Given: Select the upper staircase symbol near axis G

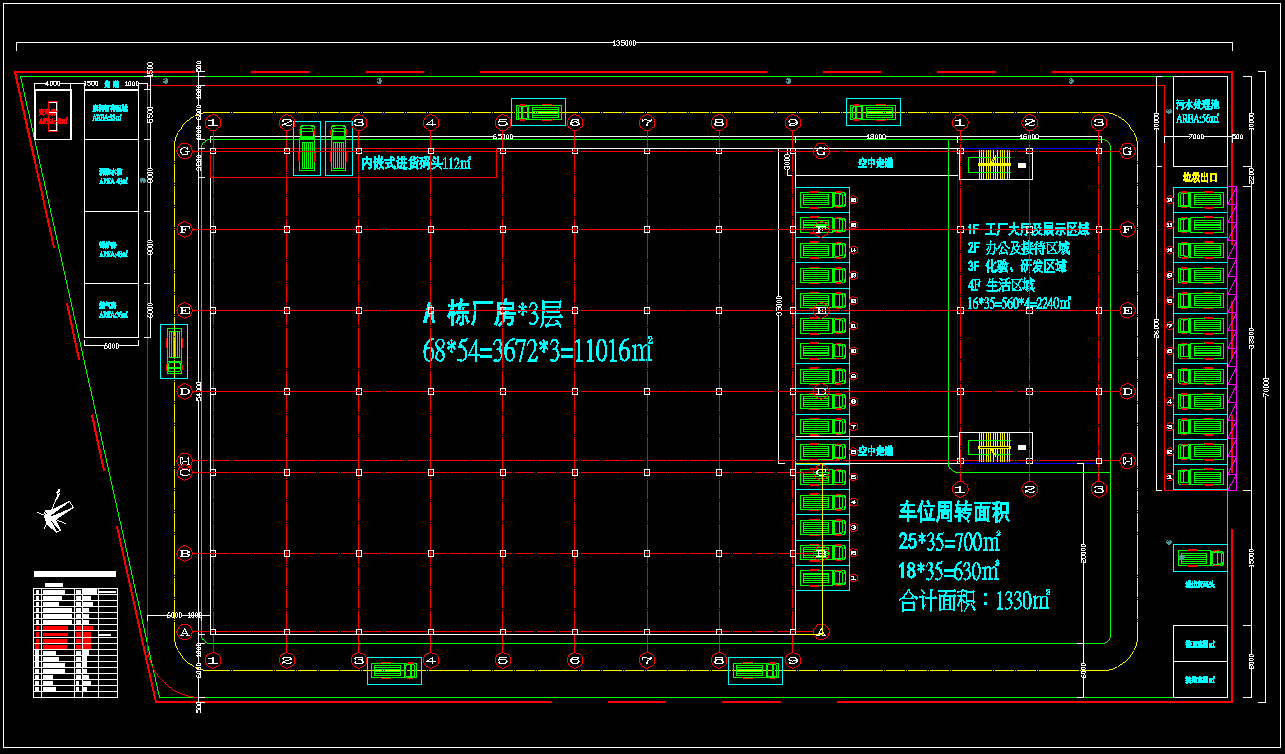Looking at the screenshot, I should [995, 164].
